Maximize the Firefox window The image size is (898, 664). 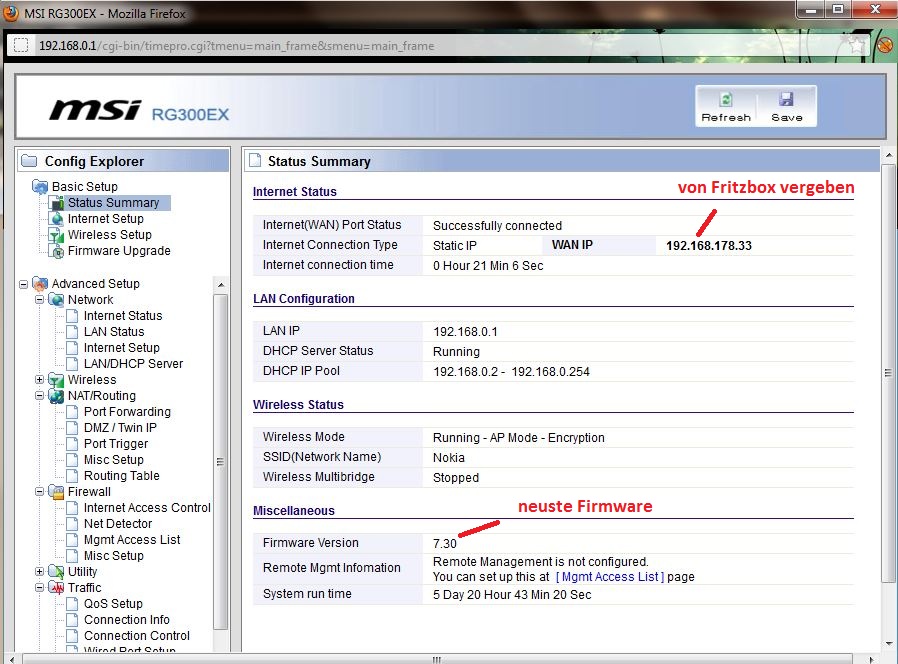click(838, 10)
